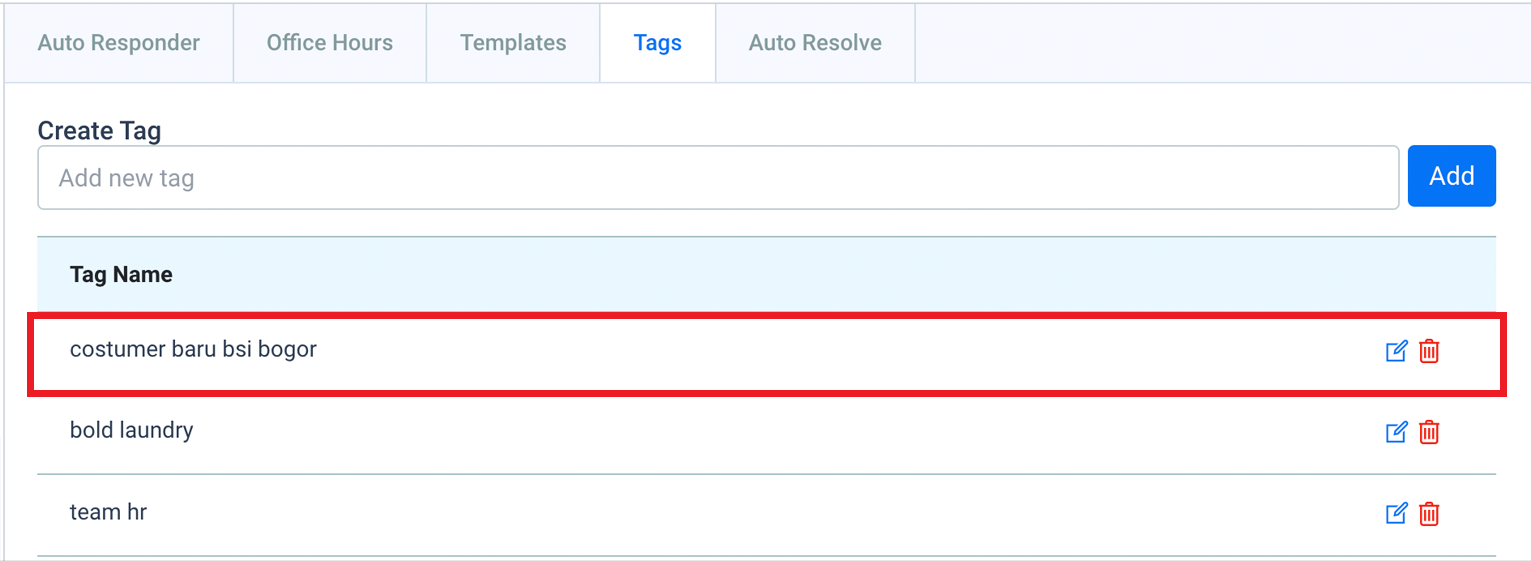1531x561 pixels.
Task: Click the Create Tag label
Action: click(x=99, y=131)
